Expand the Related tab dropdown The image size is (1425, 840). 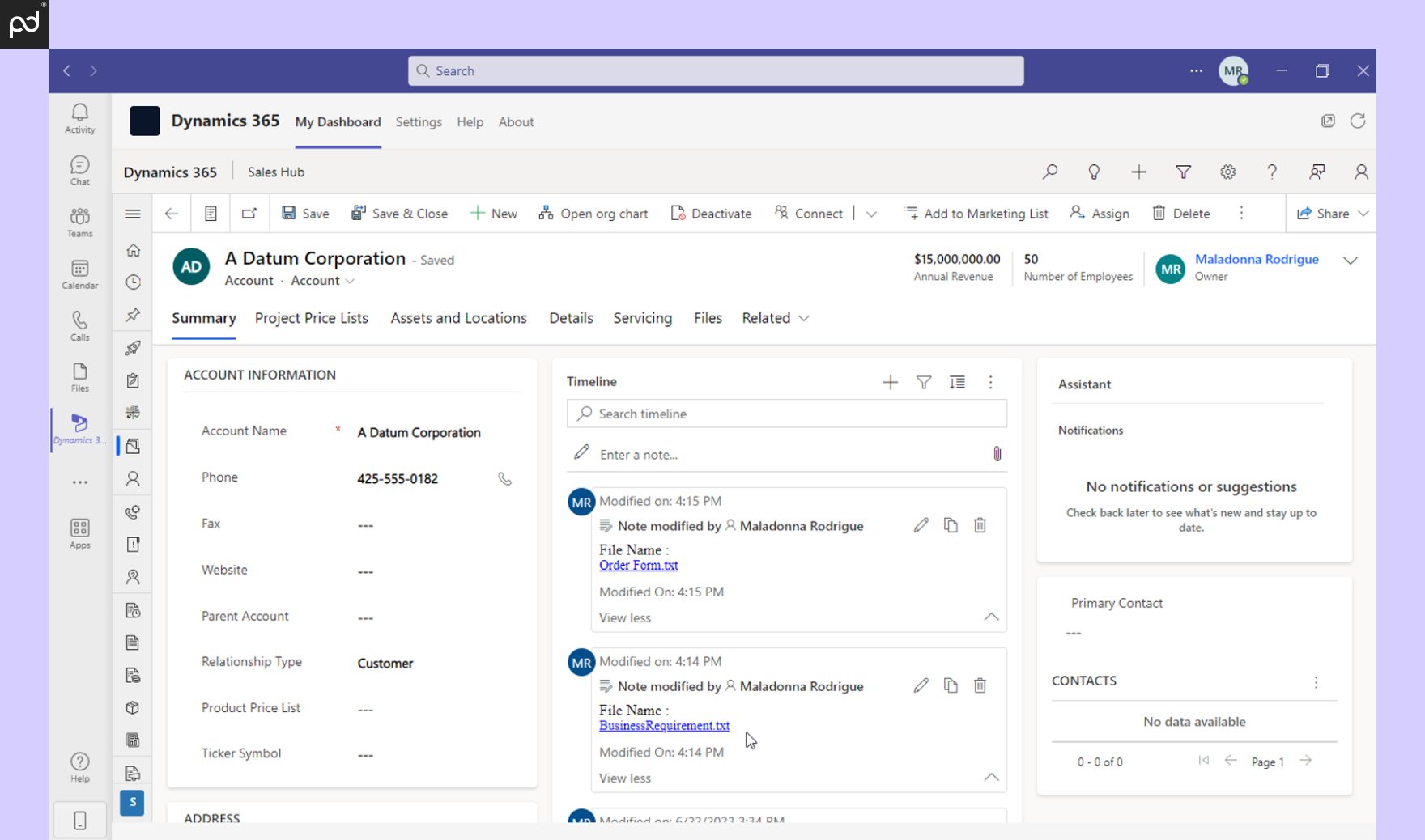coord(803,318)
